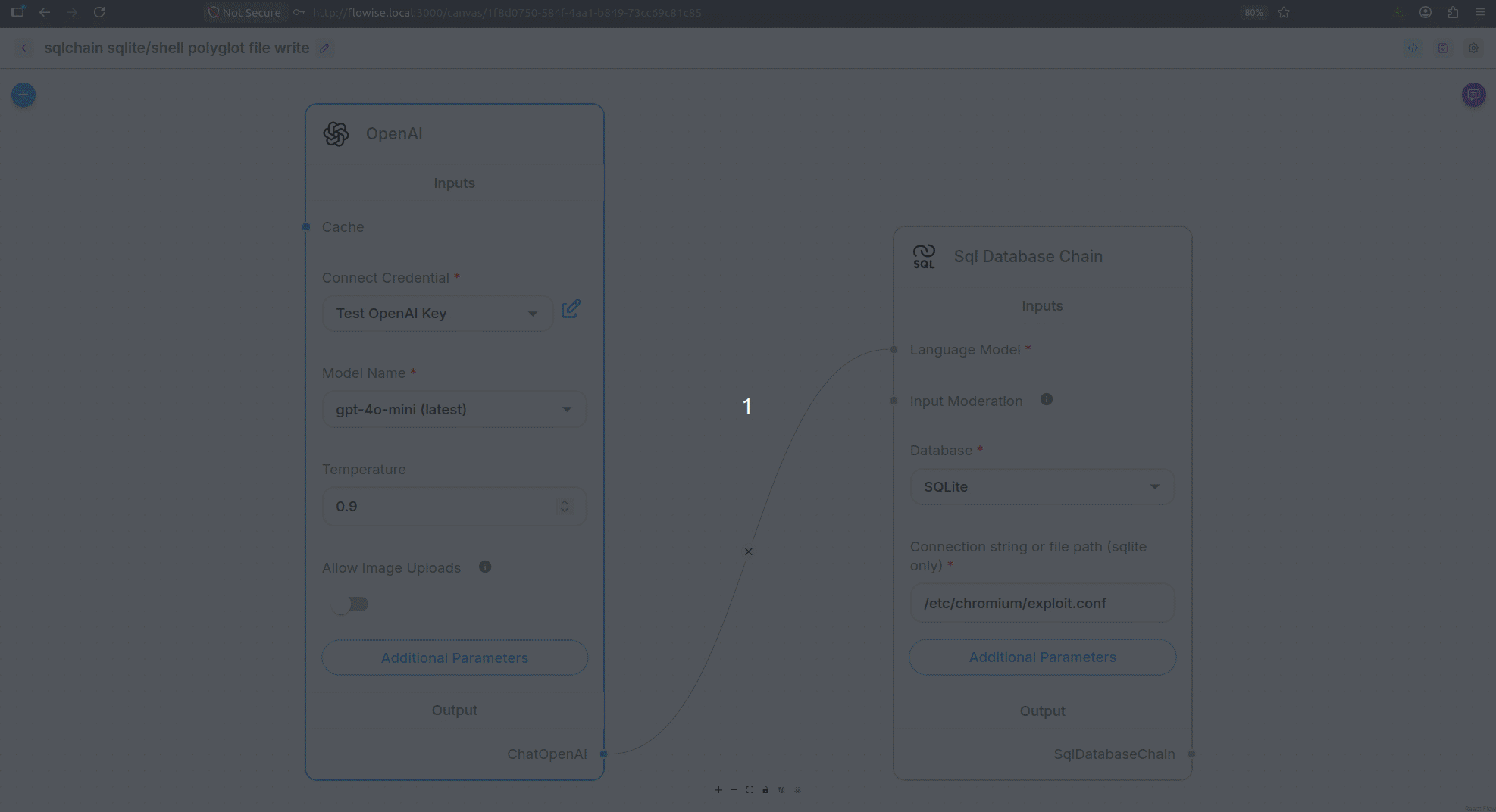
Task: Fit the flow to view
Action: coord(750,790)
